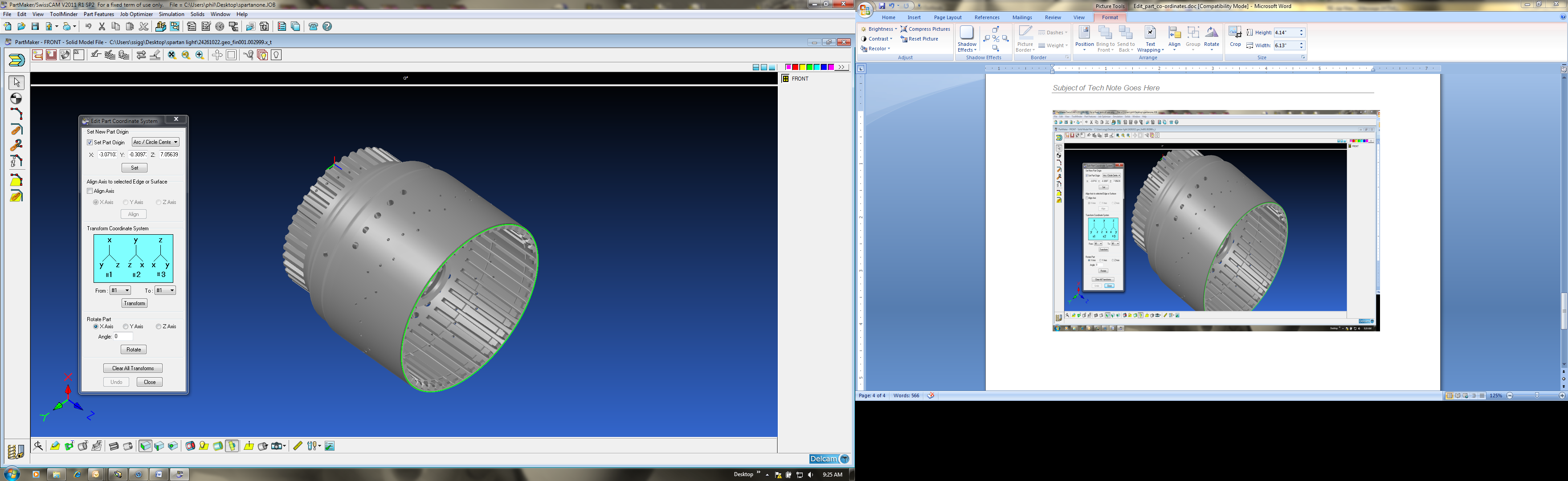Pick the red color swatch above viewport
This screenshot has height=481, width=1568.
tap(795, 67)
